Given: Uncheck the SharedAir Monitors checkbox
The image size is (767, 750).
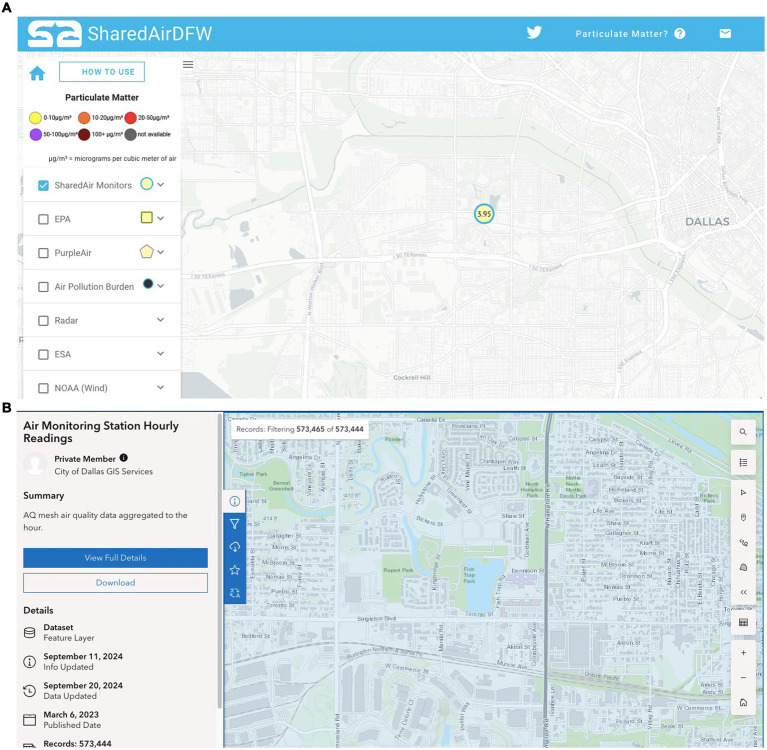Looking at the screenshot, I should point(44,185).
